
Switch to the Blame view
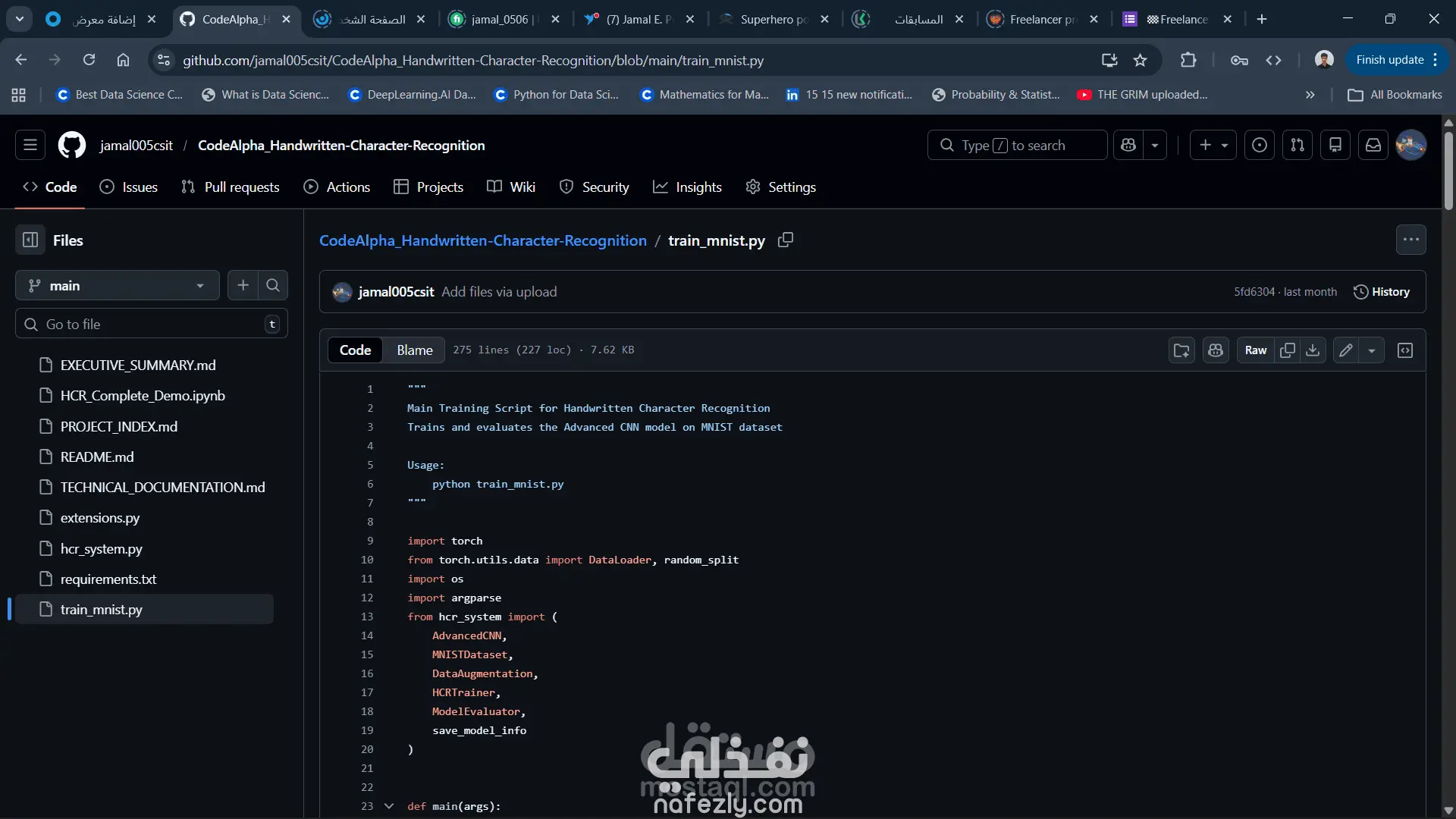[414, 350]
